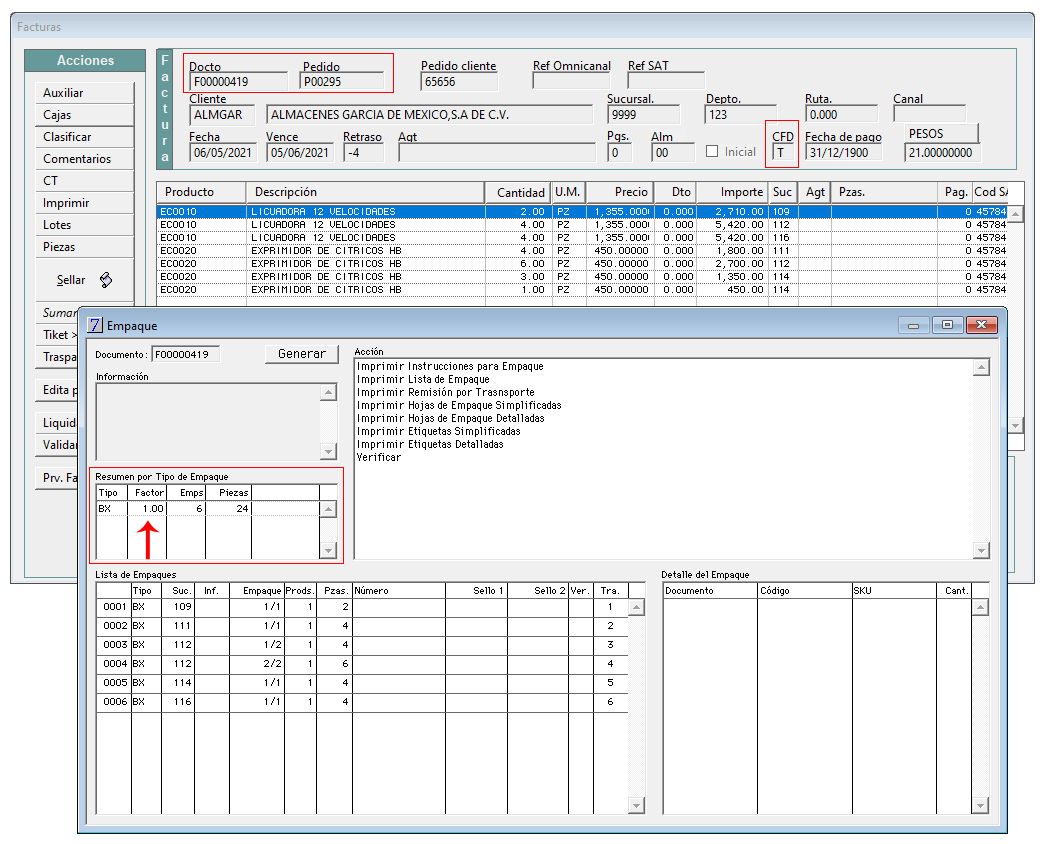1046x844 pixels.
Task: Click scroll-up arrow of the Acción list
Action: click(981, 368)
